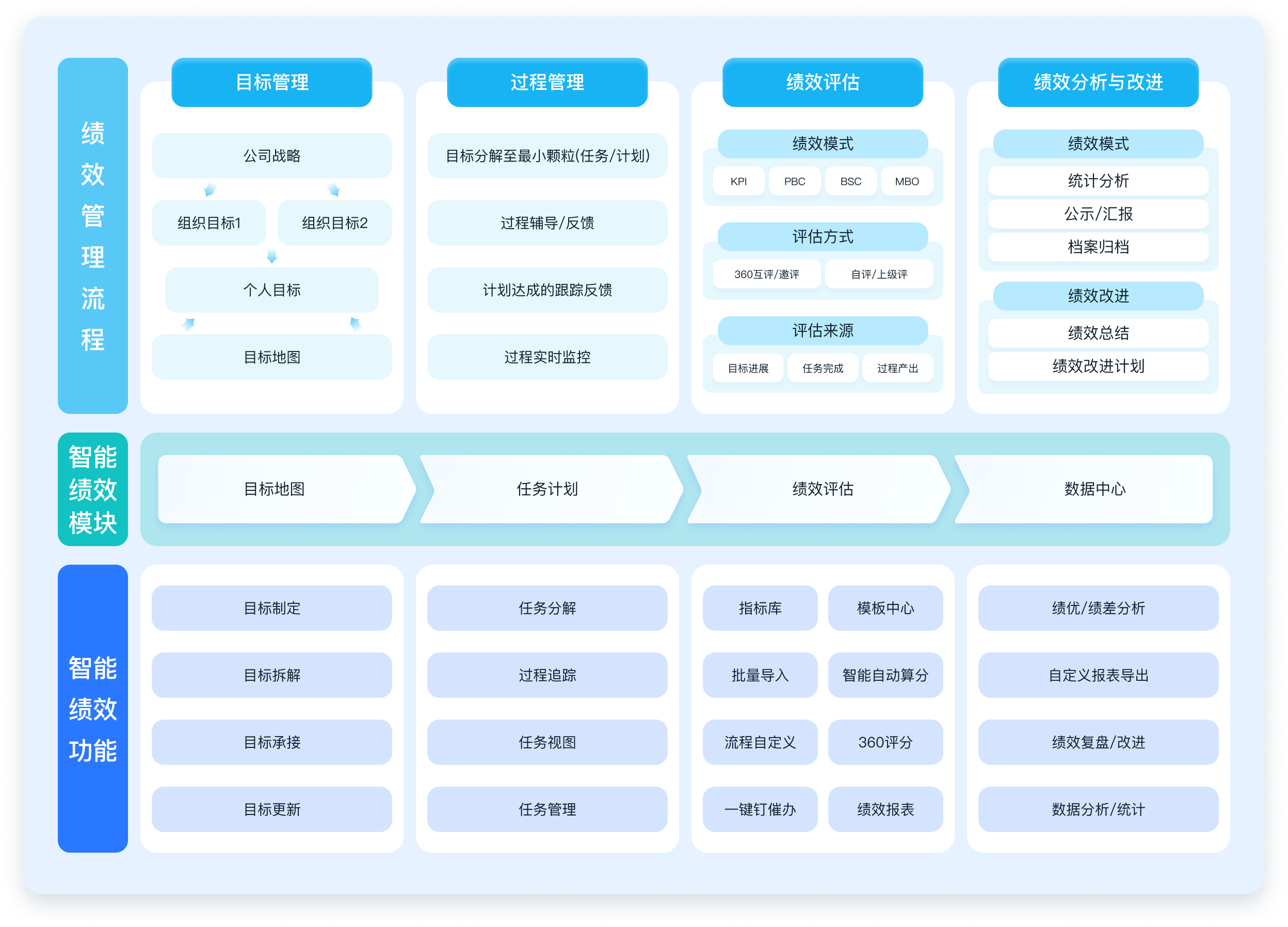Select the 目标管理 header tab
Viewport: 1288px width, 927px height.
coord(271,83)
